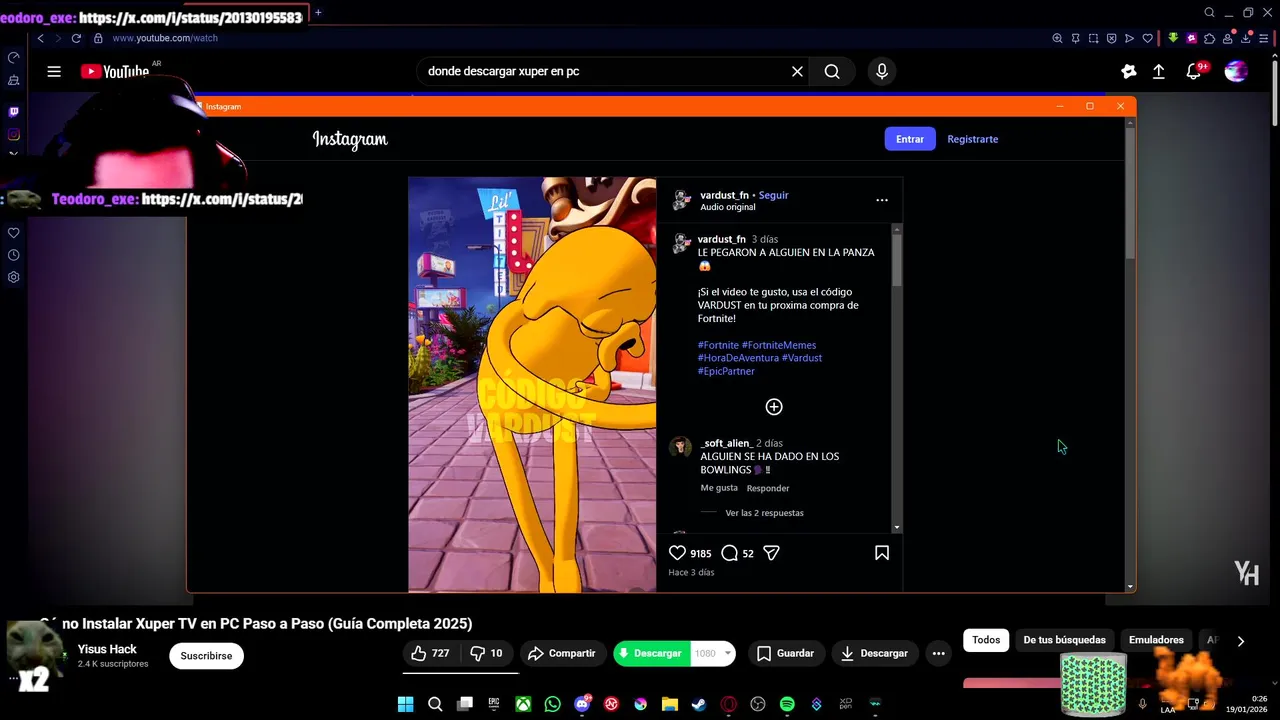Viewport: 1280px width, 720px height.
Task: Go to the YouTube home logo
Action: pyautogui.click(x=115, y=71)
